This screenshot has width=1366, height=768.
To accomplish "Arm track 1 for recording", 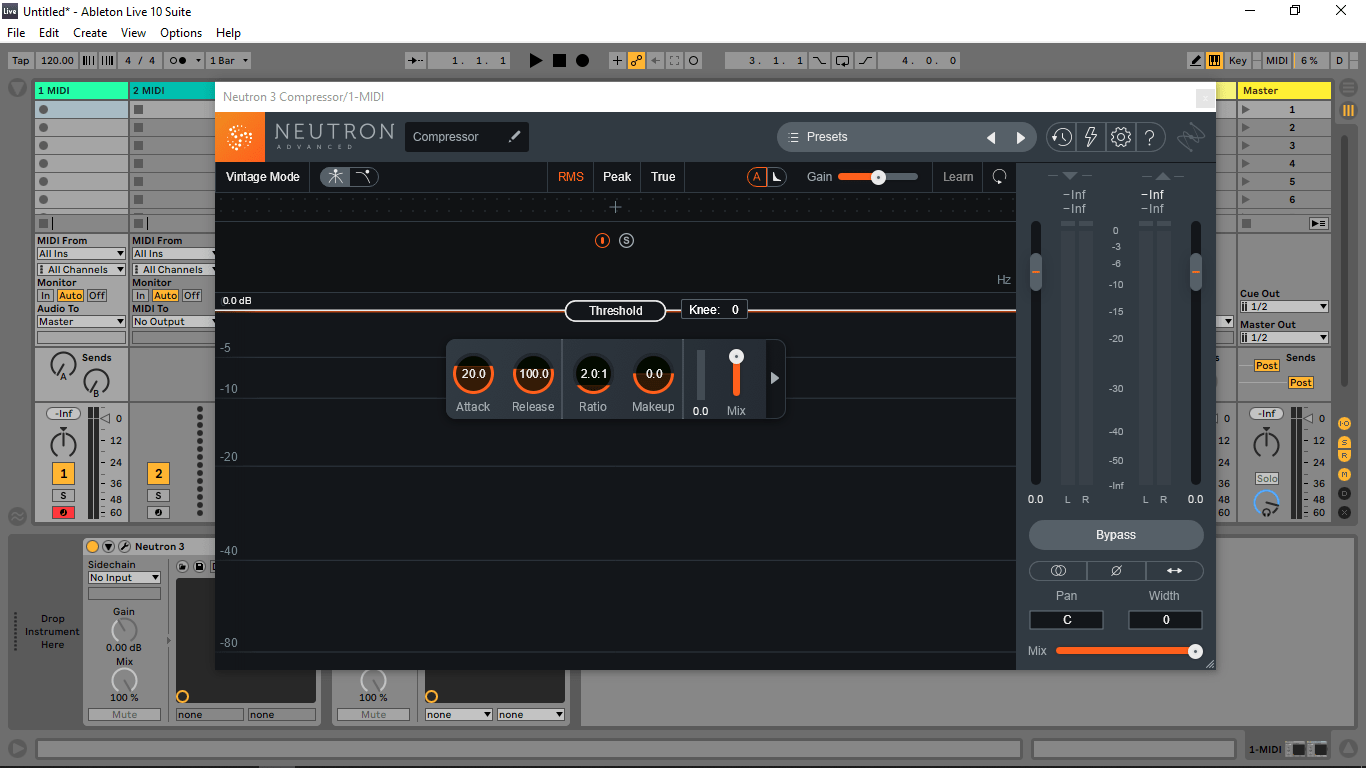I will click(x=64, y=513).
